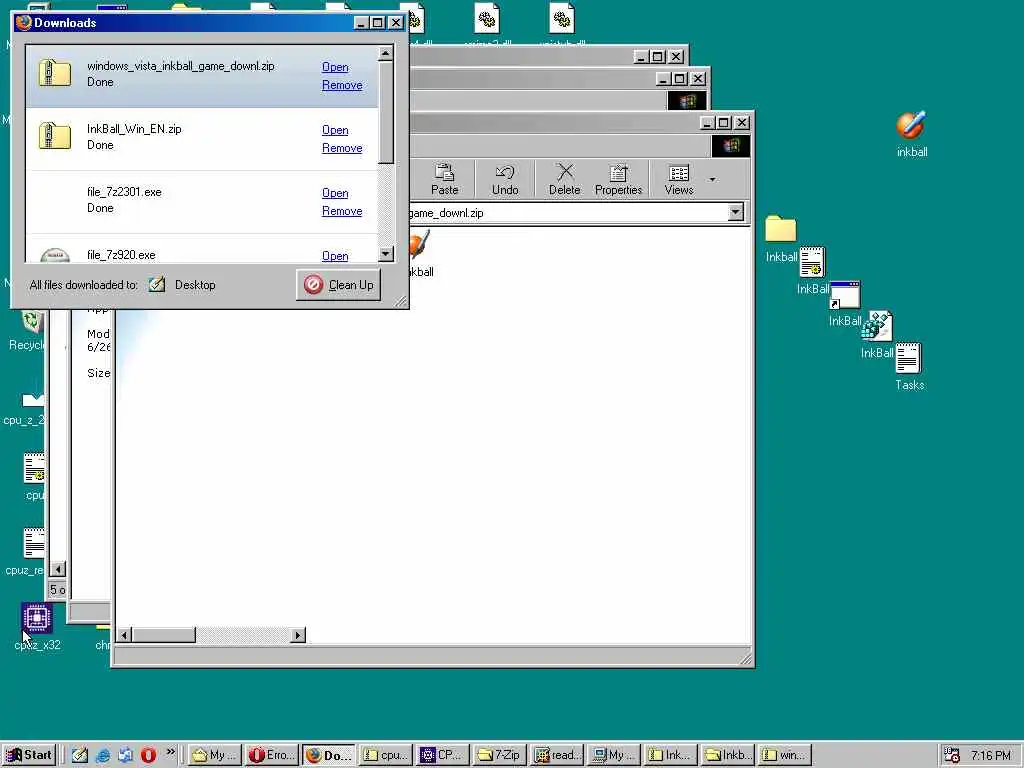Switch to the Erro... Opera taskbar button
This screenshot has width=1024, height=768.
pos(272,755)
